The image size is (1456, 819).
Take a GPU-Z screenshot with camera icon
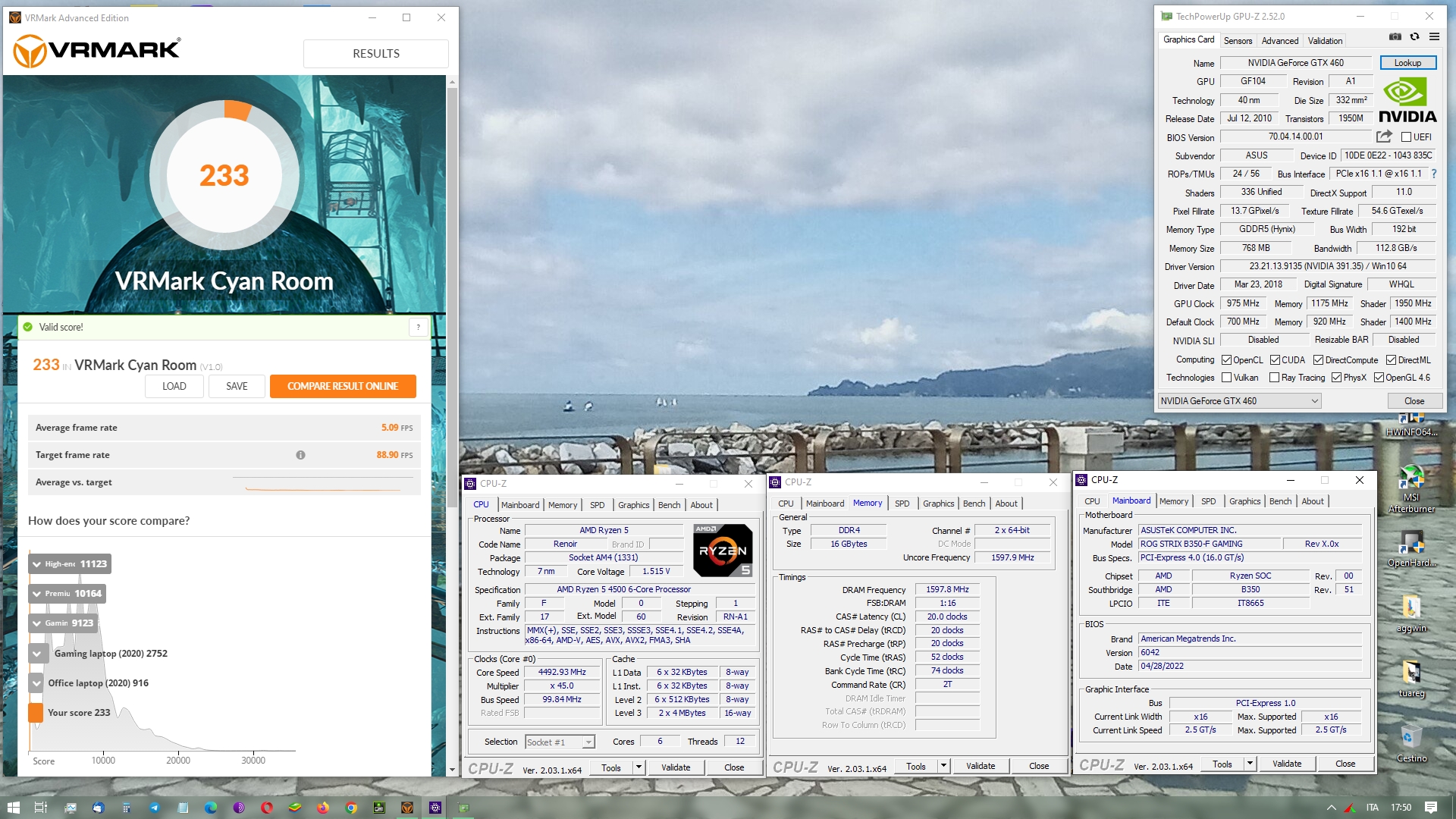tap(1395, 36)
